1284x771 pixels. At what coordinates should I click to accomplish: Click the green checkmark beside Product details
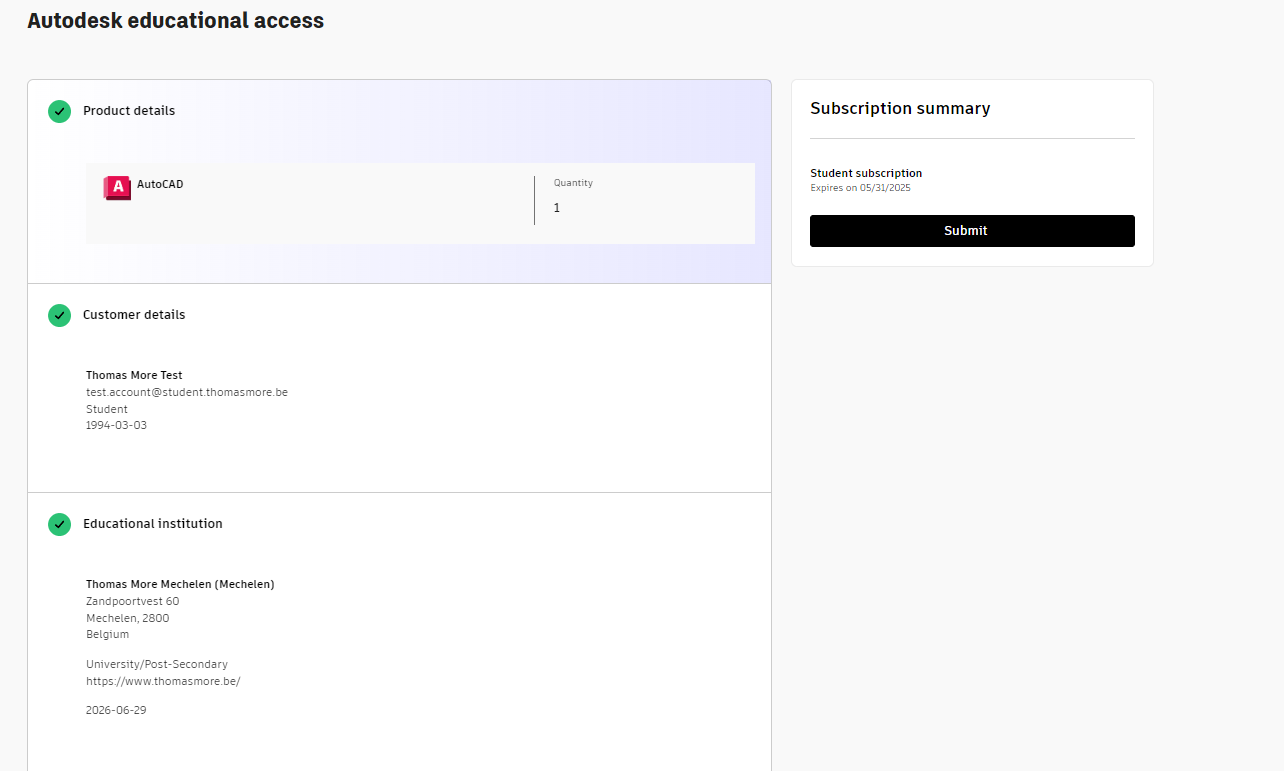coord(59,111)
